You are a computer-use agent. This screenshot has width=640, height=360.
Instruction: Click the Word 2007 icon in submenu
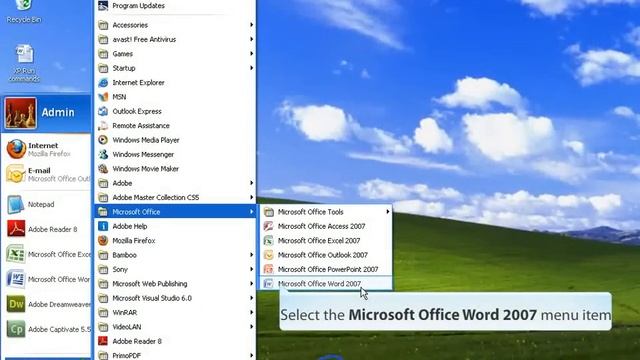[269, 284]
